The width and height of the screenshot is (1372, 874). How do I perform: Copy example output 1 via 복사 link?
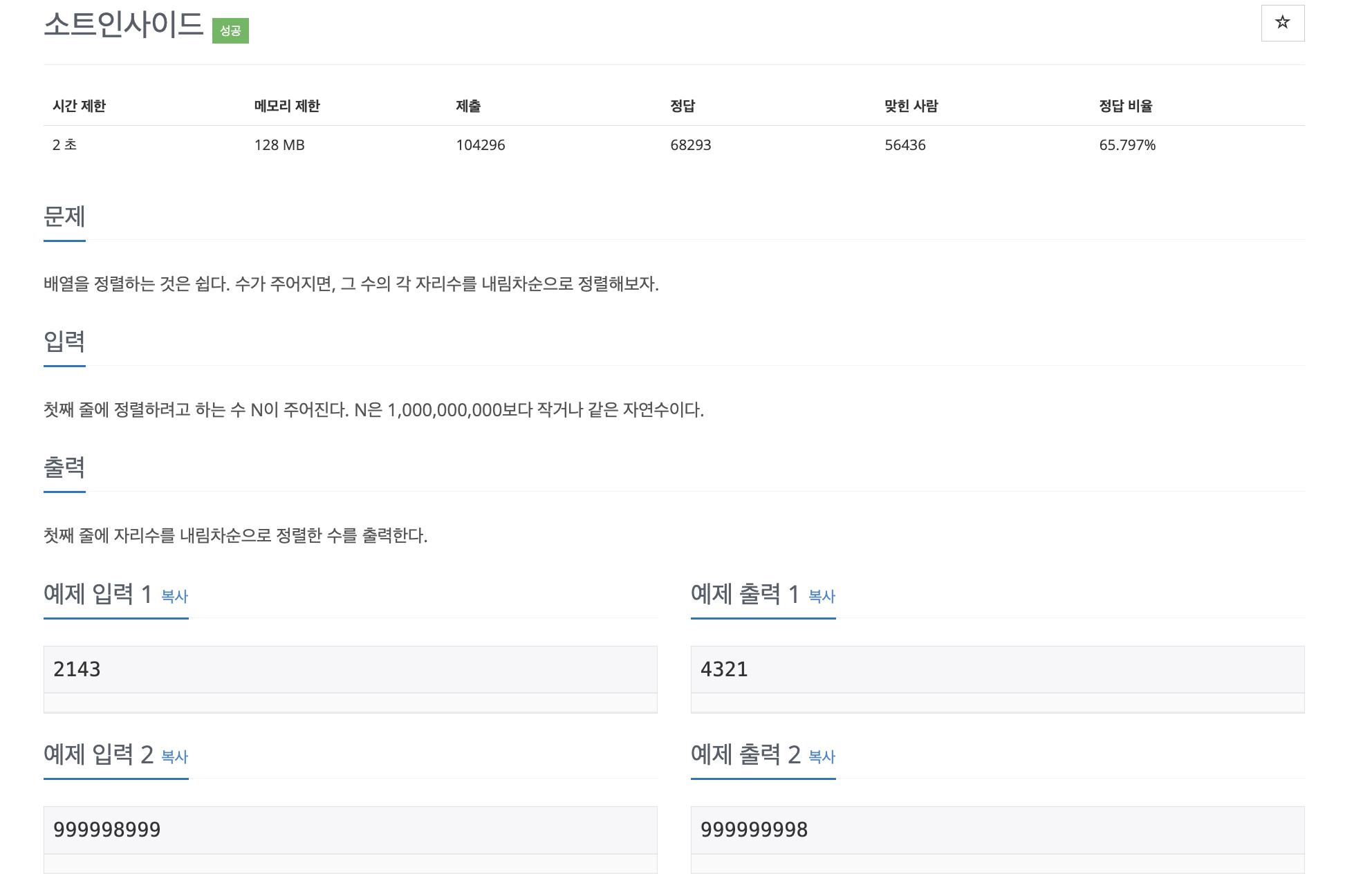tap(822, 596)
